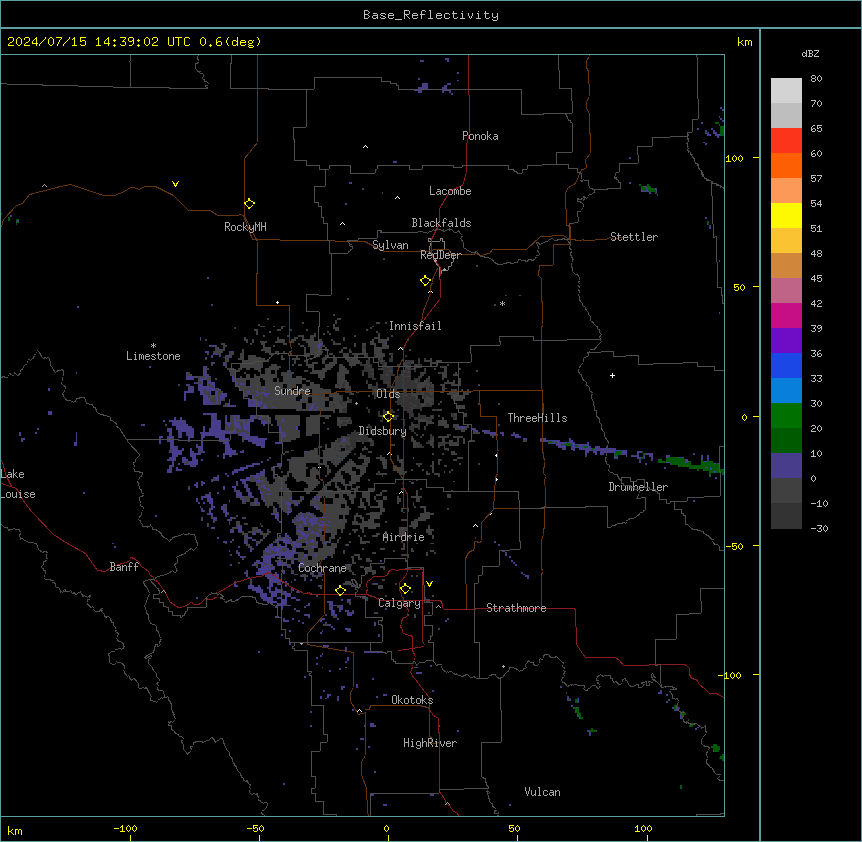
Task: Click the Calgary label
Action: point(399,603)
